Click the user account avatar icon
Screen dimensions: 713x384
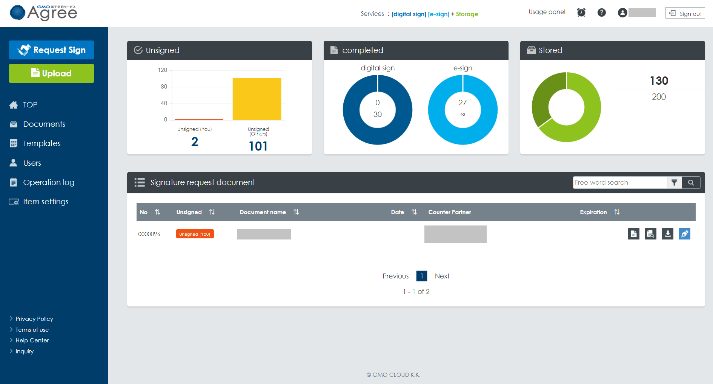622,13
